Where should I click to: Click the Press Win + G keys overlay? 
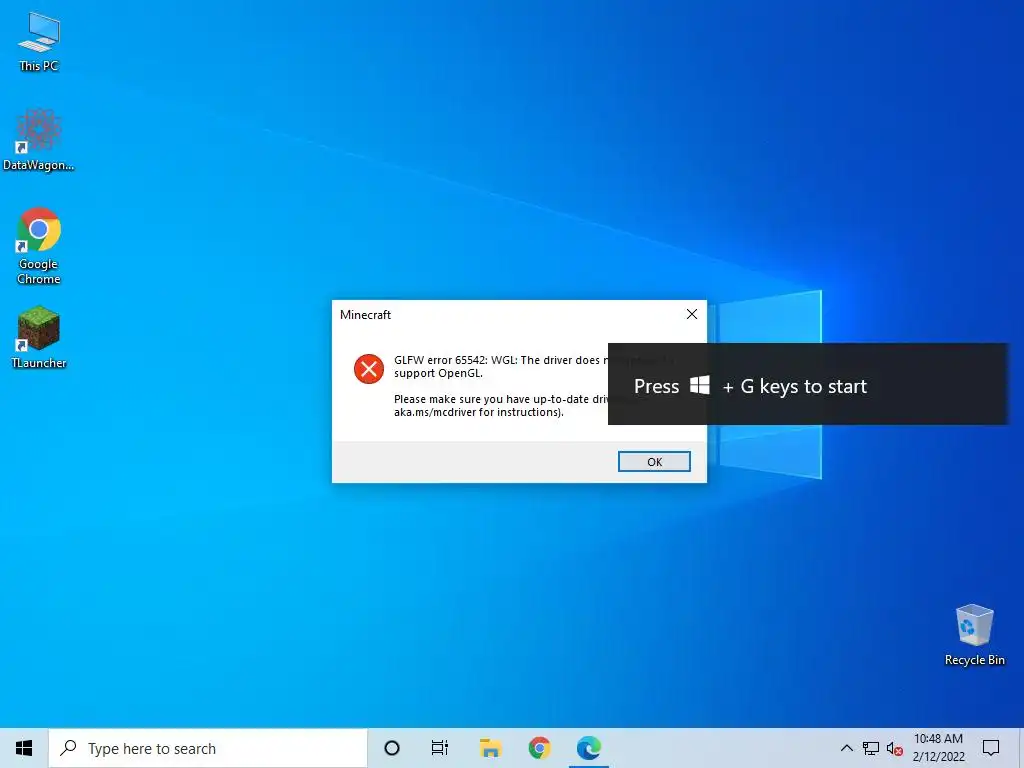pyautogui.click(x=808, y=384)
